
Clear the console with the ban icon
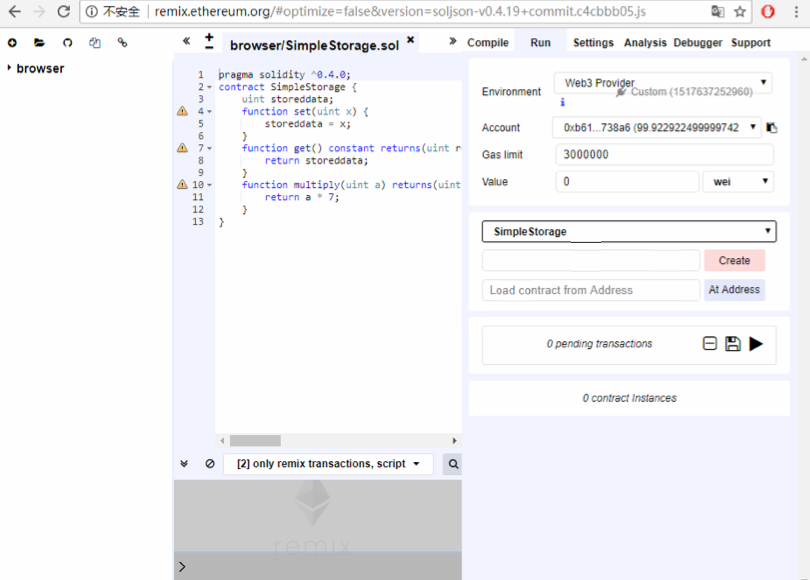pyautogui.click(x=210, y=464)
